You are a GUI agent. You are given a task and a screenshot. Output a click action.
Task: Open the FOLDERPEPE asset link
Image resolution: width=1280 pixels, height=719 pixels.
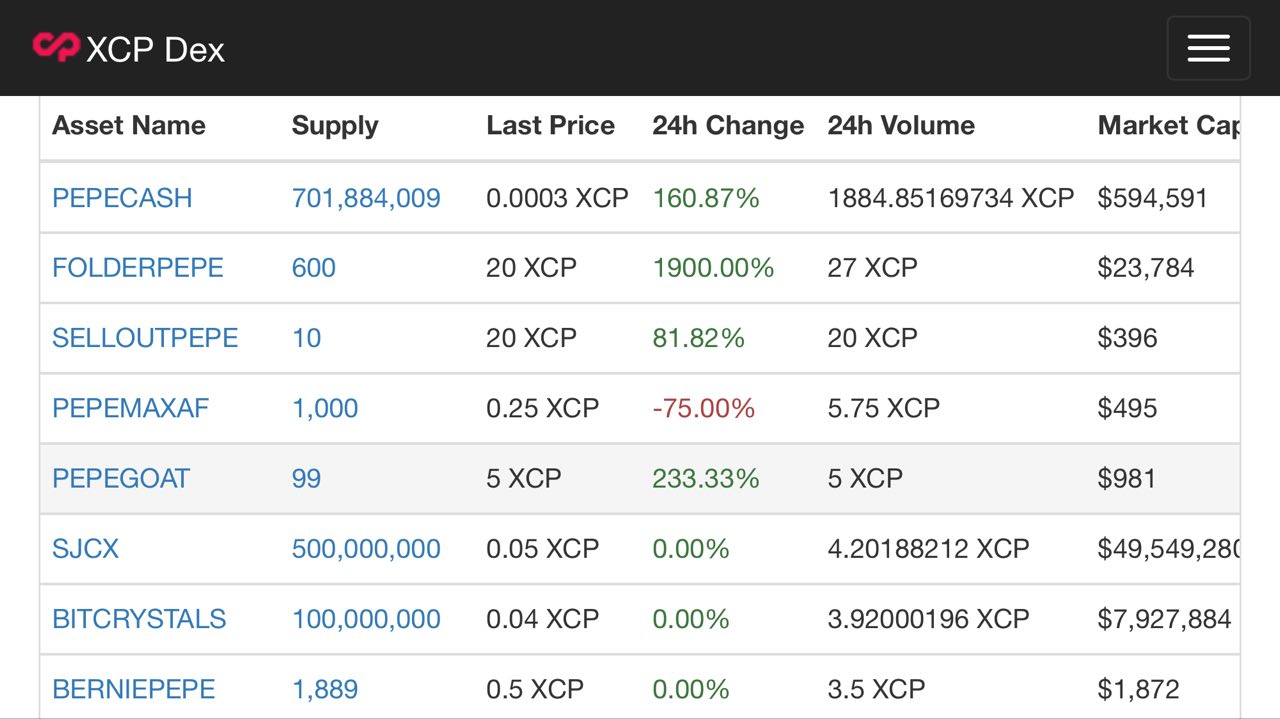coord(138,268)
